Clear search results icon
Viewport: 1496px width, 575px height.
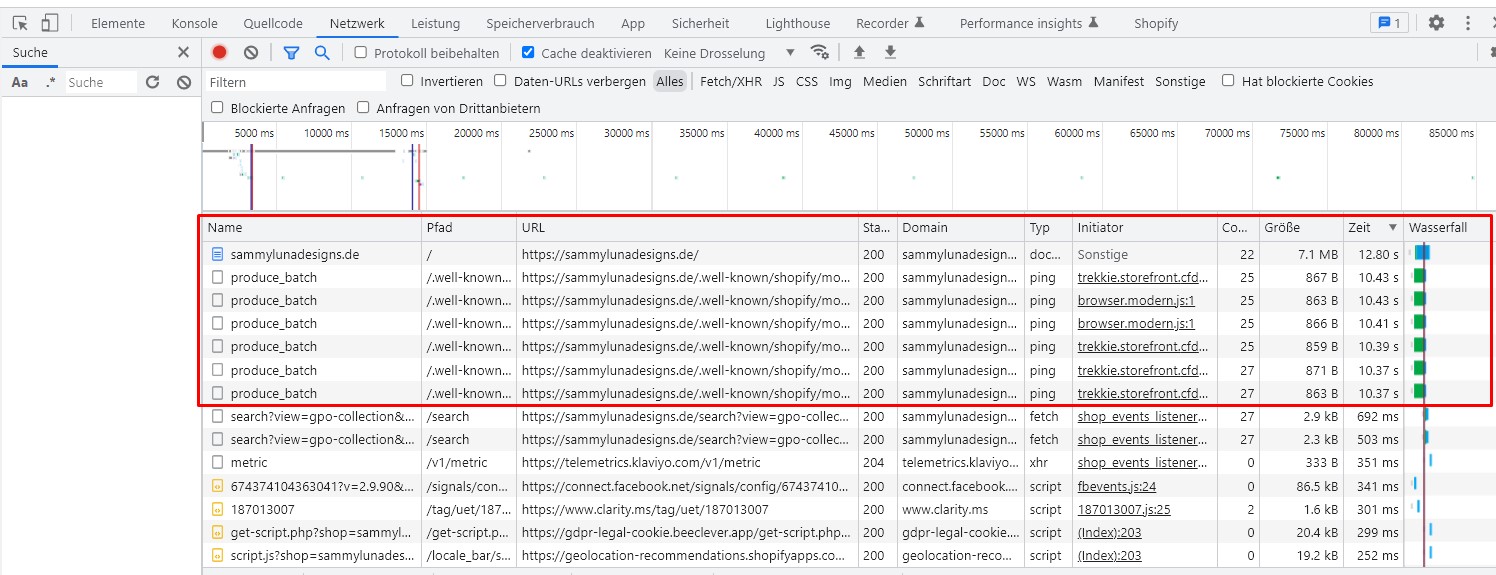click(x=184, y=82)
